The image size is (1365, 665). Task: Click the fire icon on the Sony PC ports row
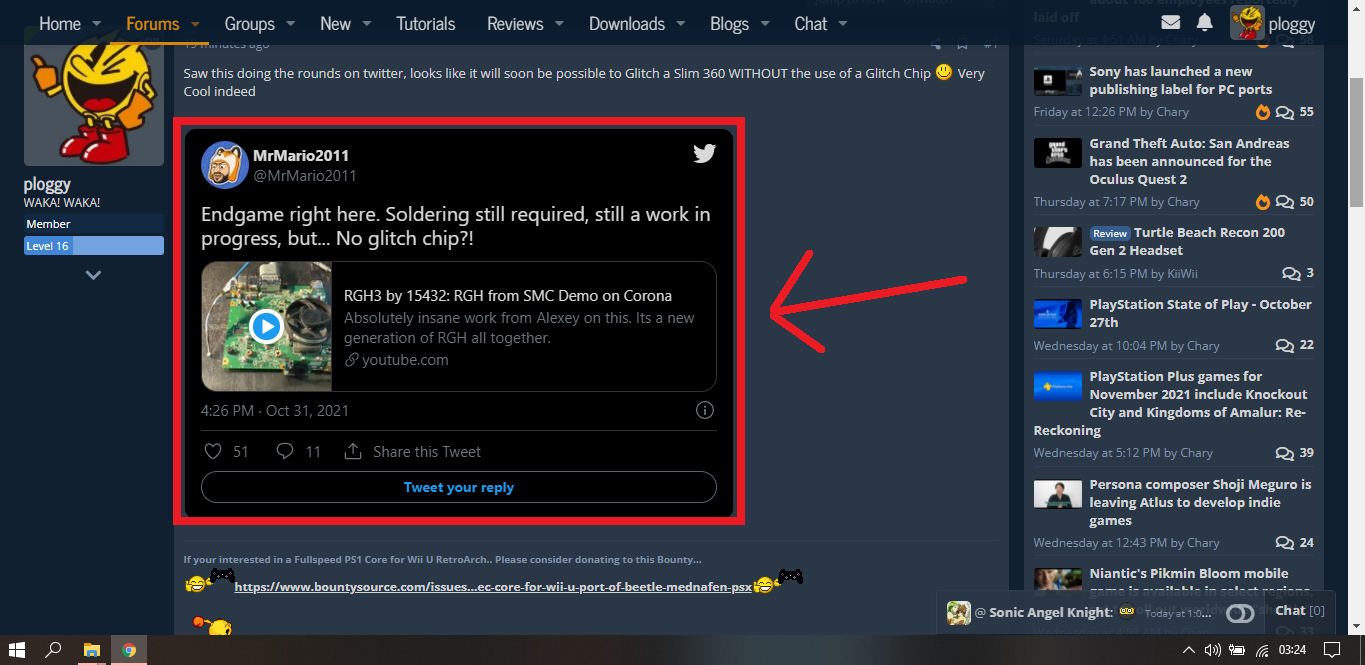pos(1263,112)
